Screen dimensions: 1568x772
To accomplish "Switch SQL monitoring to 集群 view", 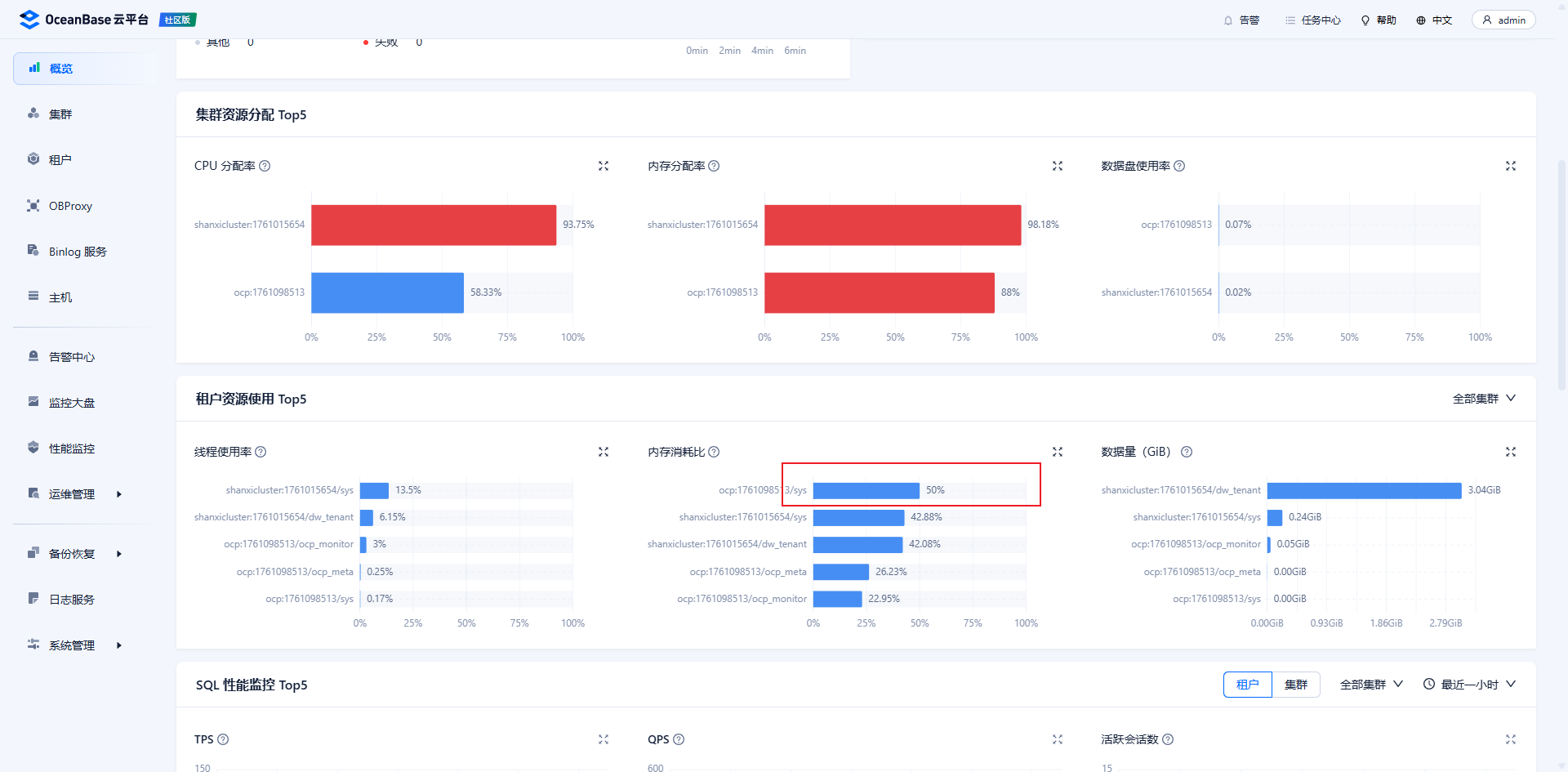I will 1296,685.
